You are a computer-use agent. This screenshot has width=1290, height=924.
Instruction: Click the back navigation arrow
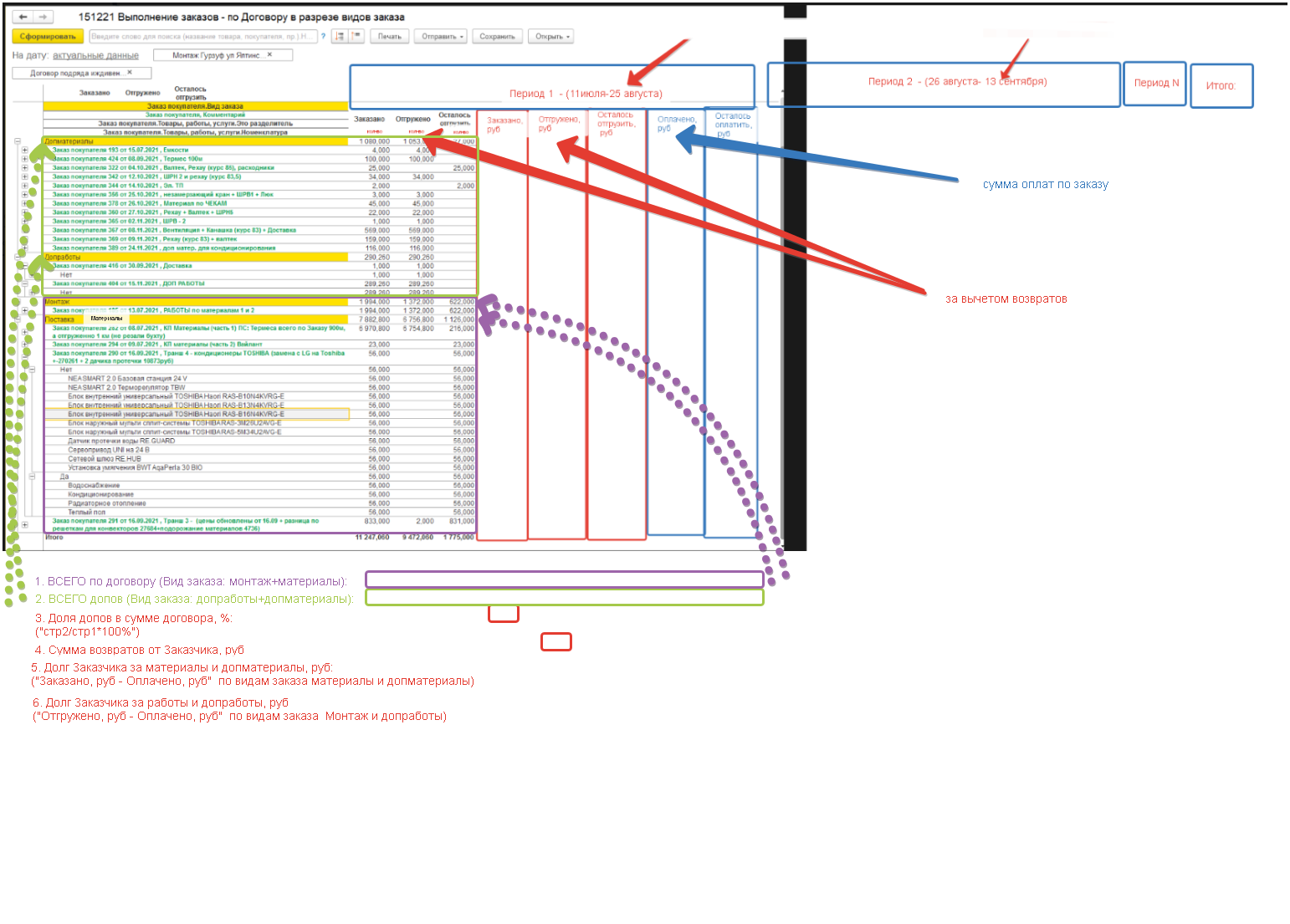[x=23, y=17]
